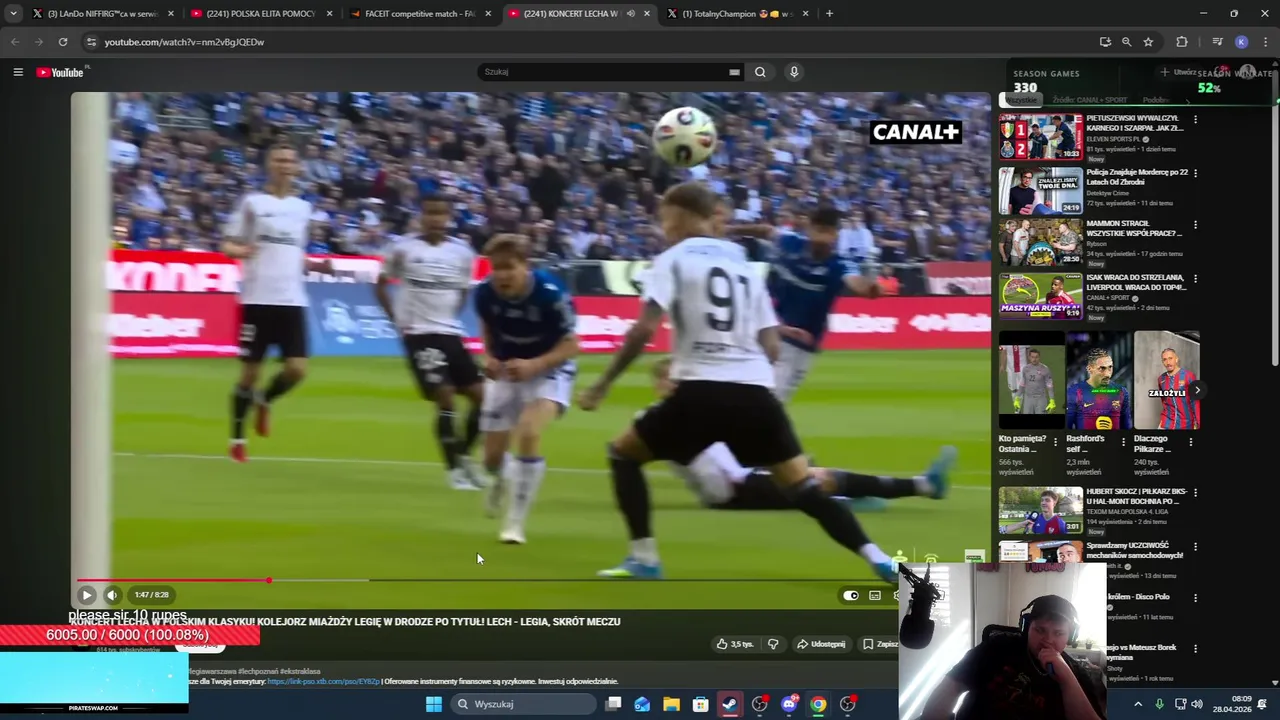Screen dimensions: 1280x720
Task: Like the video (3,5 tys.)
Action: tap(735, 644)
